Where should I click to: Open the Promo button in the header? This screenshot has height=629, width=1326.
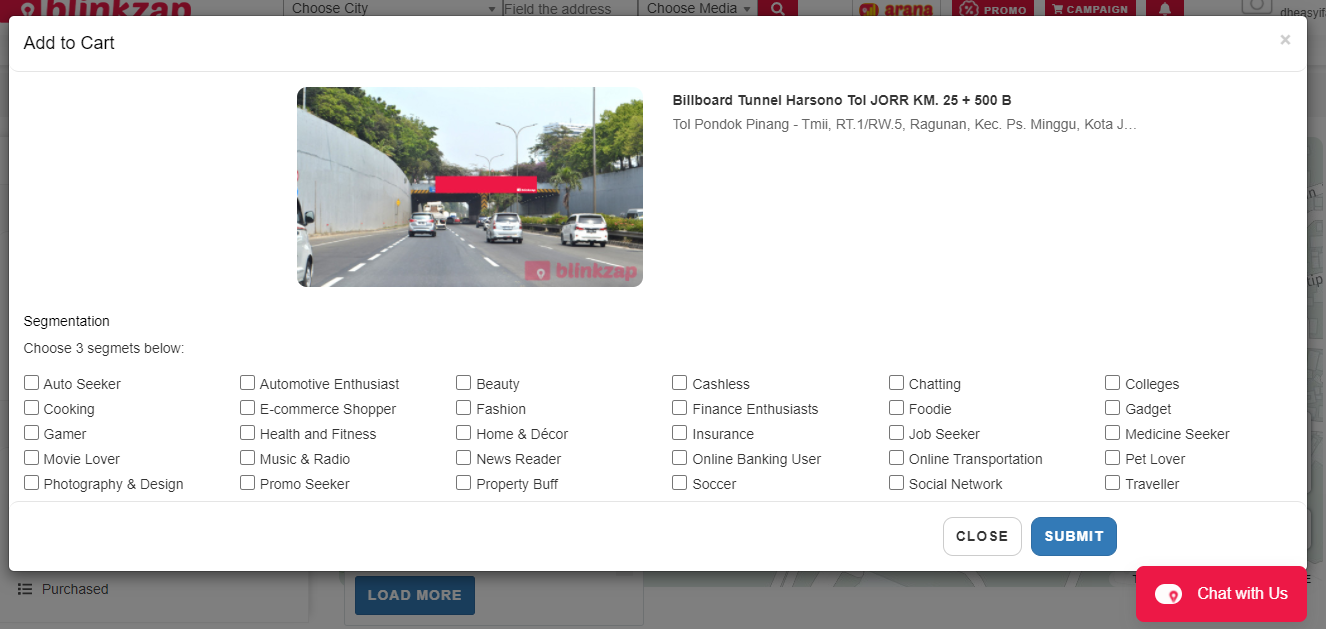993,8
